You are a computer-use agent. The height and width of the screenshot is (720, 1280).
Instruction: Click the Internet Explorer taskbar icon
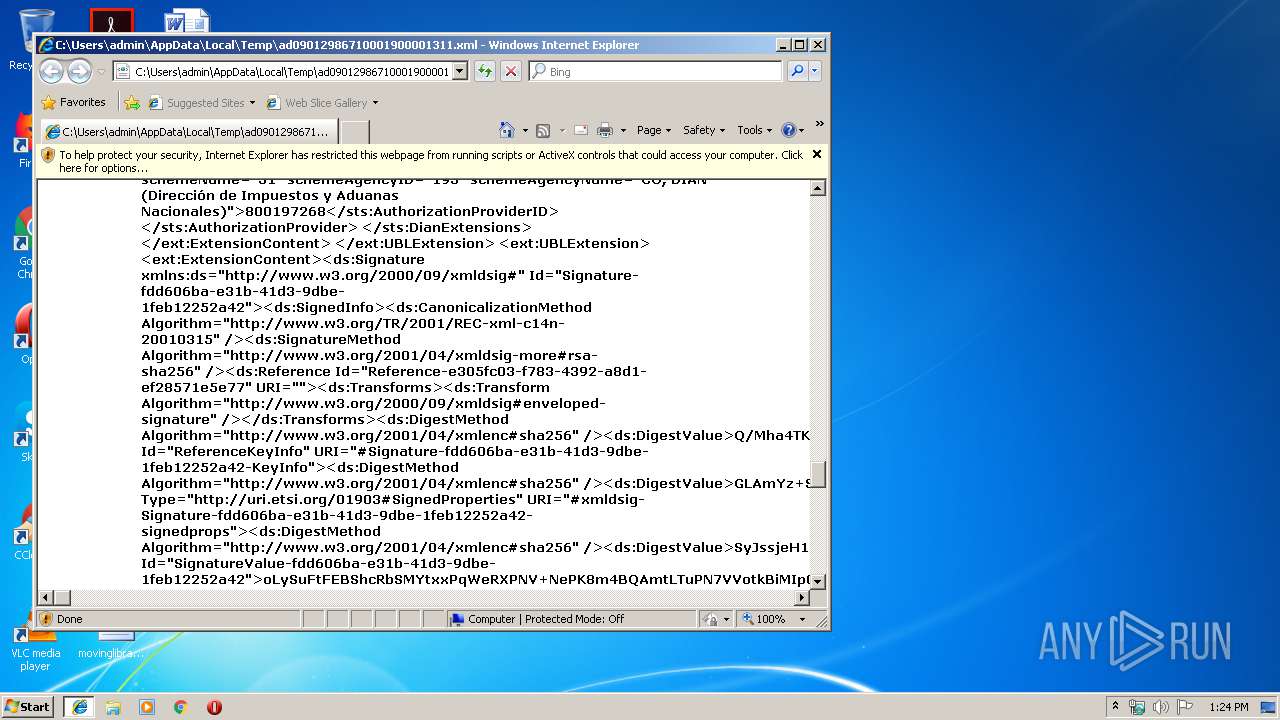[x=79, y=706]
